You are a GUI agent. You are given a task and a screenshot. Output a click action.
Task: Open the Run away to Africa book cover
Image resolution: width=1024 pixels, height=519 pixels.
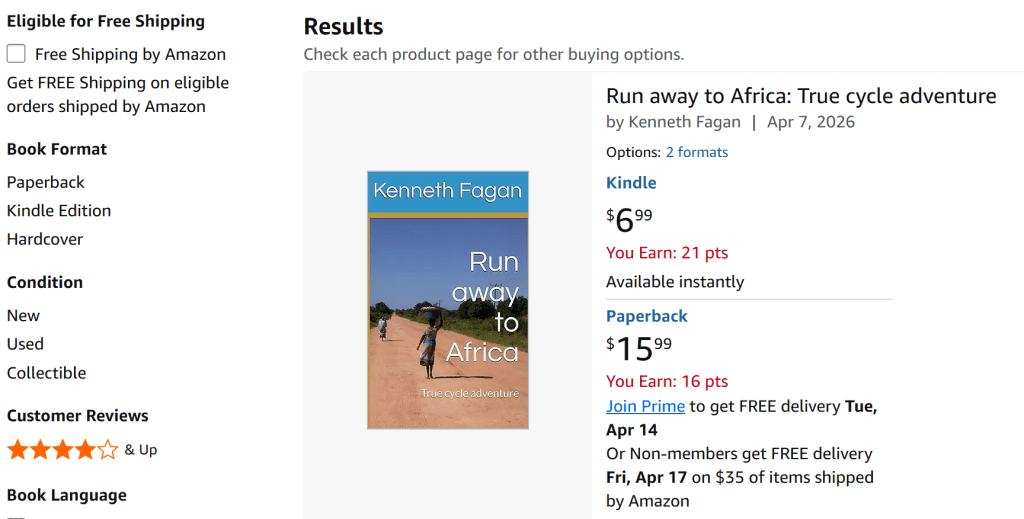[447, 300]
